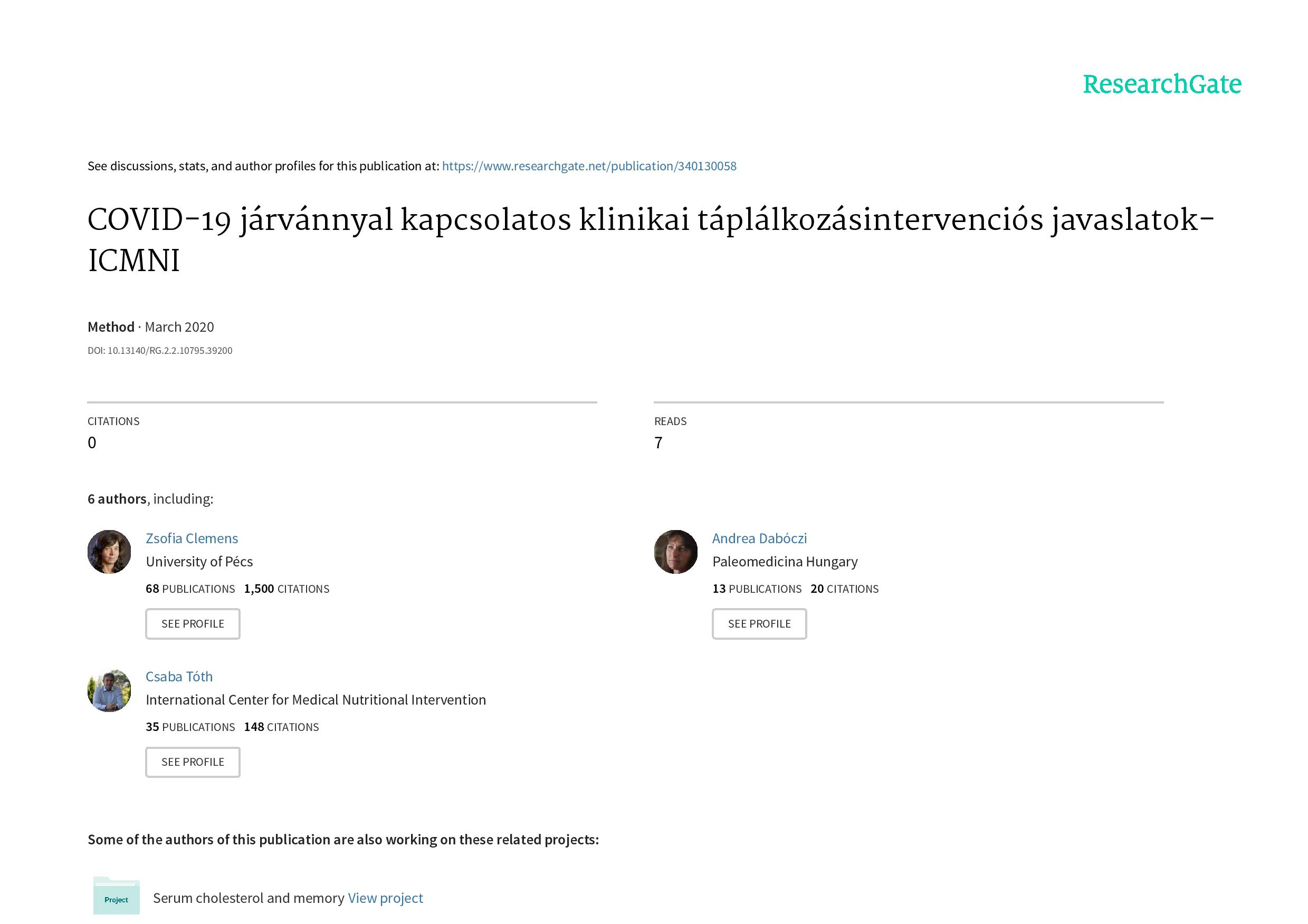Click the Reads count value
1308x924 pixels.
[658, 443]
